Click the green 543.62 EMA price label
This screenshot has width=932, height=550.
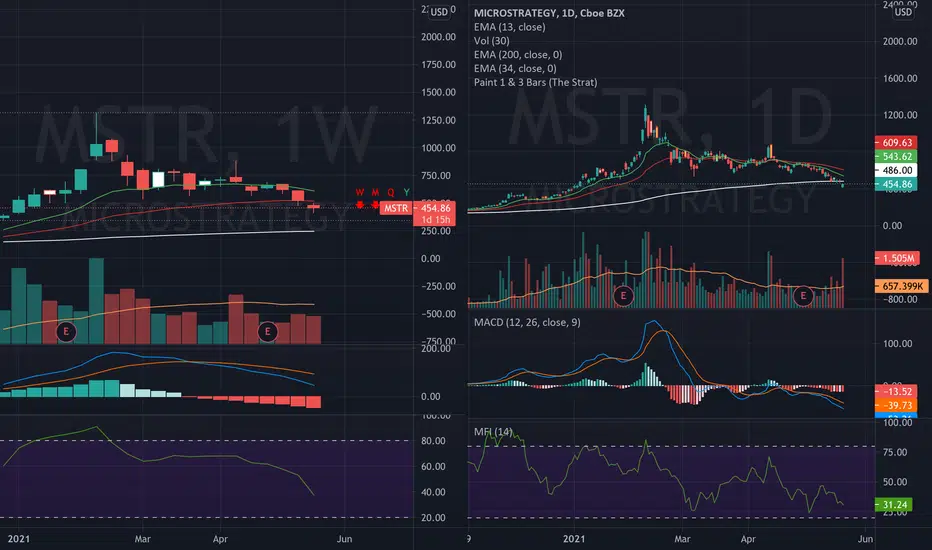pos(896,156)
